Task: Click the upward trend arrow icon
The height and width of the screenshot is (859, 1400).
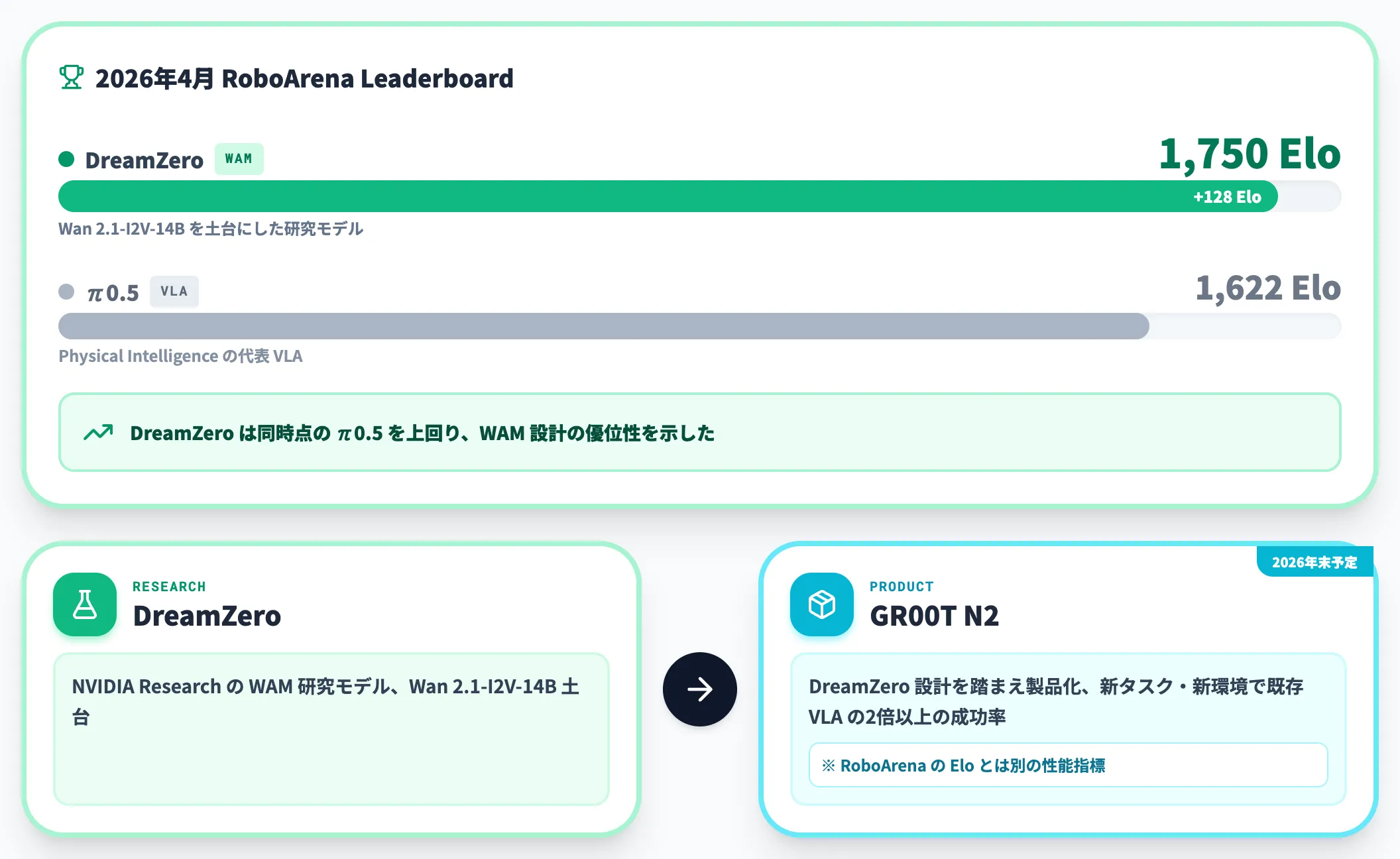Action: [x=98, y=433]
